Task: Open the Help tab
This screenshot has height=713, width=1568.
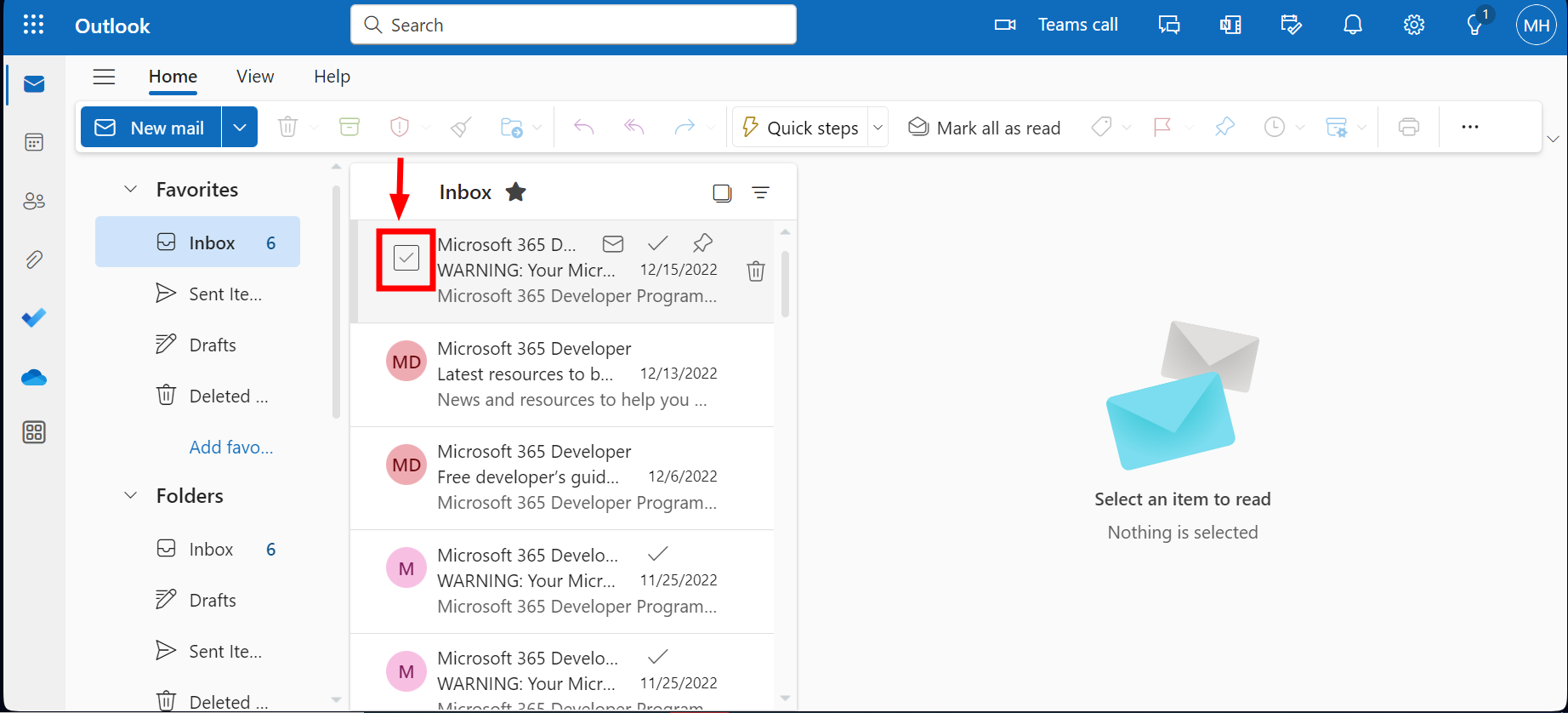Action: 332,77
